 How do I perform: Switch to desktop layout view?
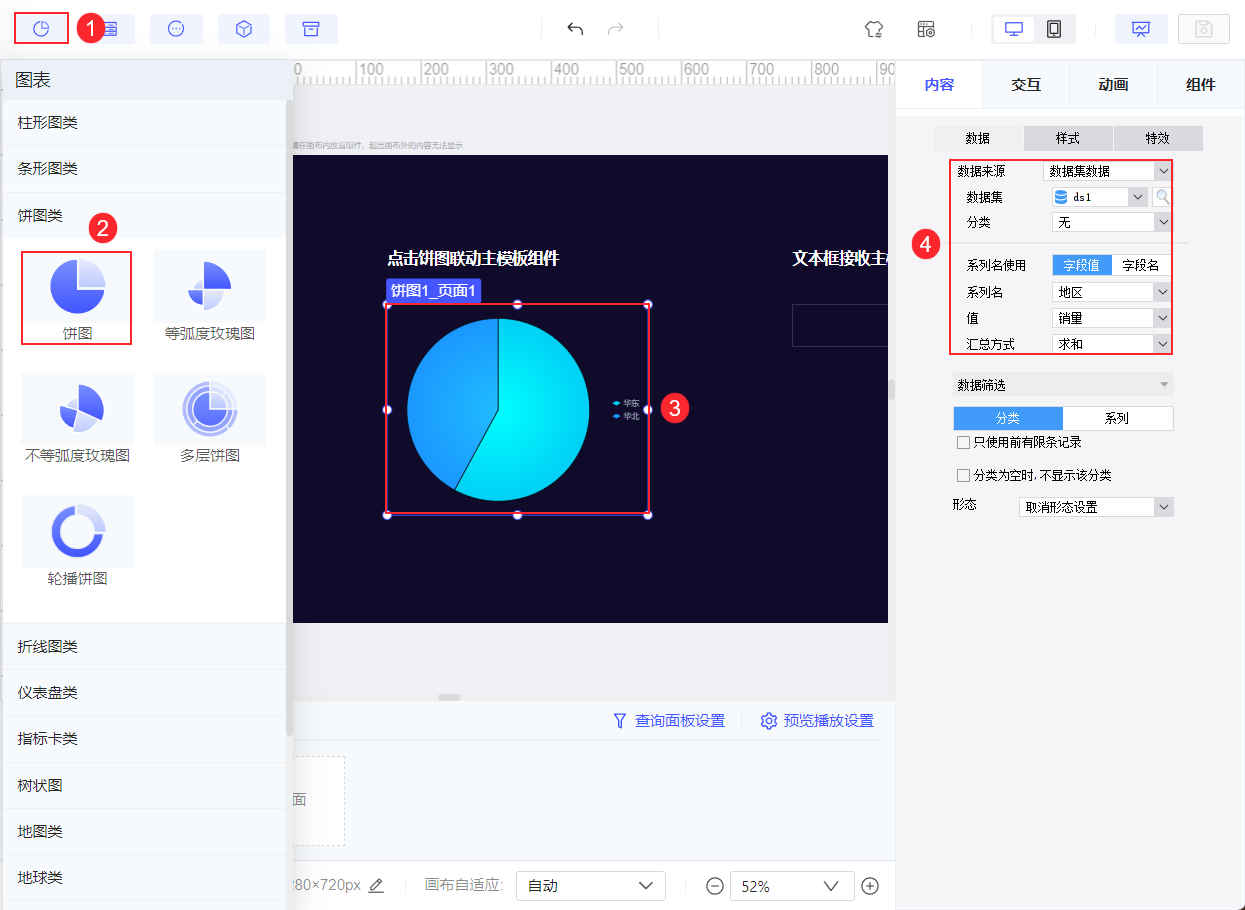coord(1014,29)
